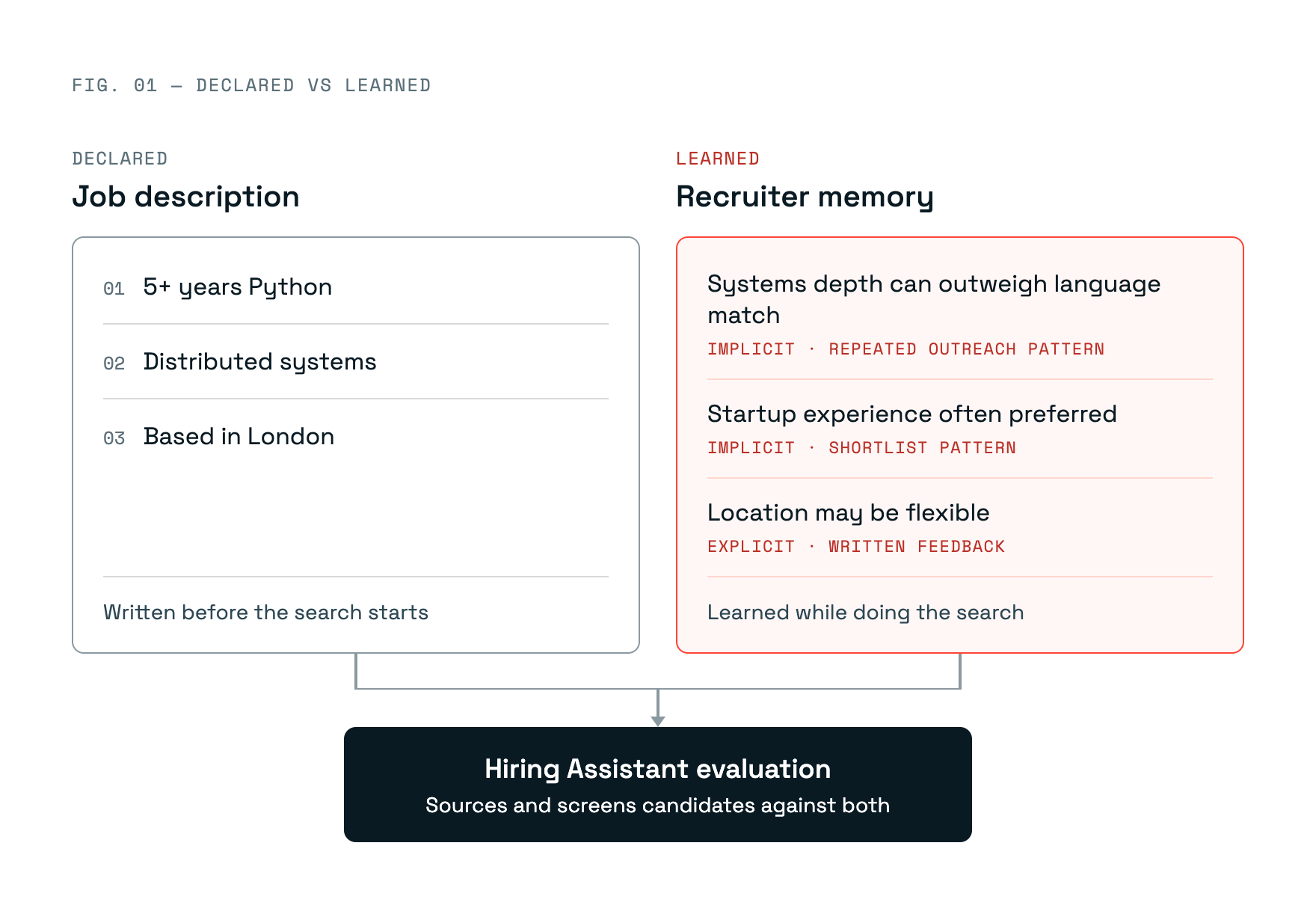Click the 'IMPLICIT · SHORTLIST PATTERN' tag
The height and width of the screenshot is (914, 1316).
pyautogui.click(x=861, y=448)
